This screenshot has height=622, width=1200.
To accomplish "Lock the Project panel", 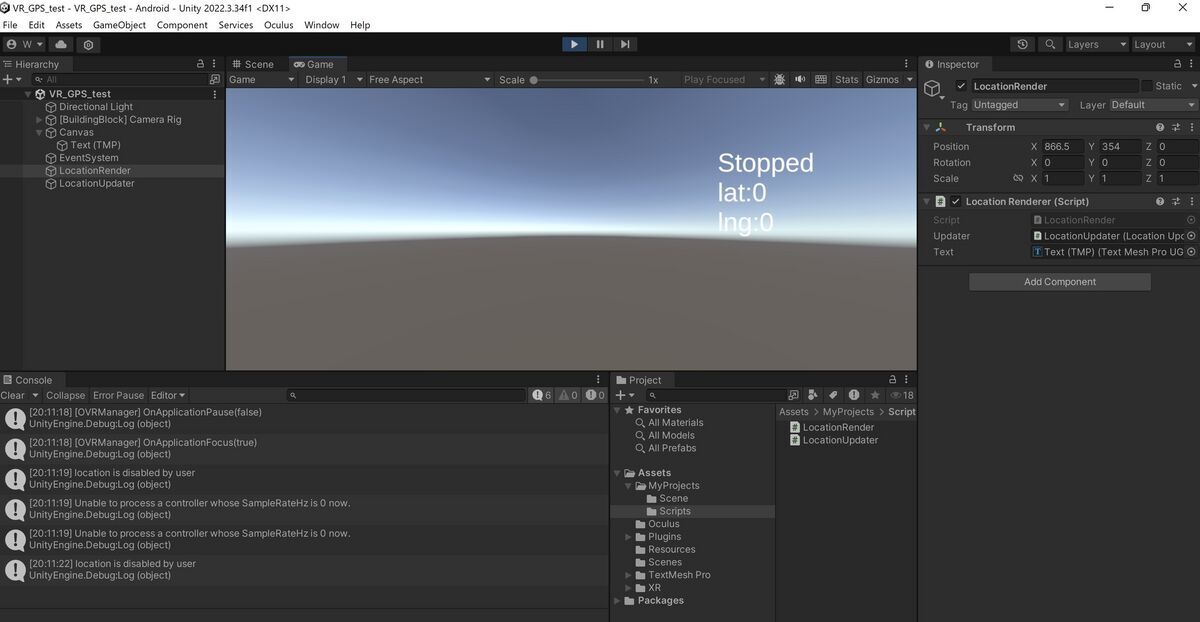I will point(893,380).
